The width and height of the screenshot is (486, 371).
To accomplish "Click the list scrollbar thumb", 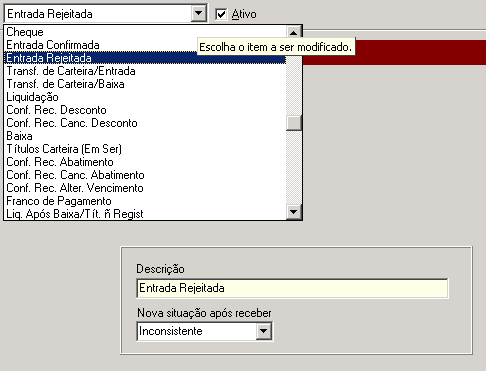I will pos(294,123).
